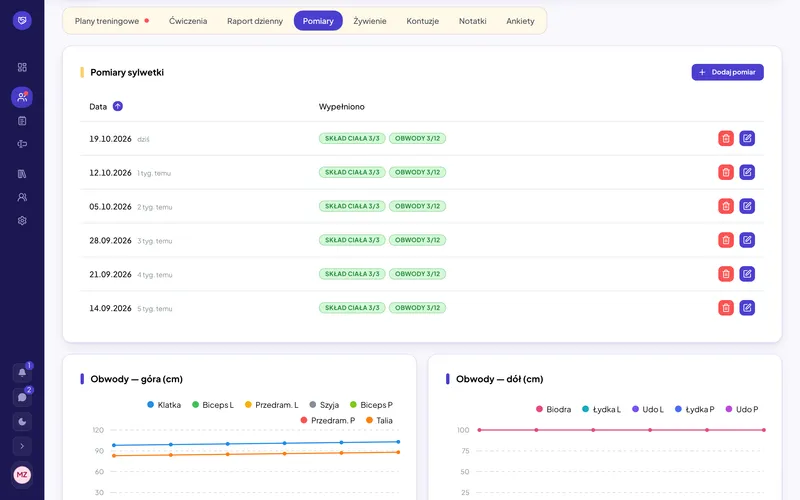Open the Kontuzje tab

(x=422, y=21)
